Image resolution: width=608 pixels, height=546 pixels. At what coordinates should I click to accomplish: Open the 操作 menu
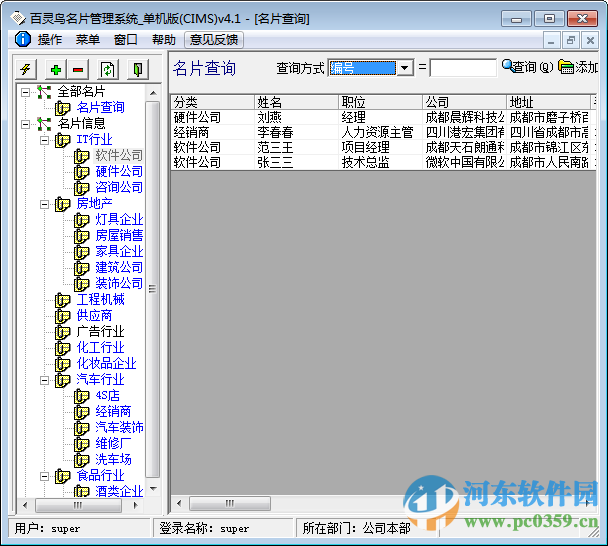pos(50,40)
